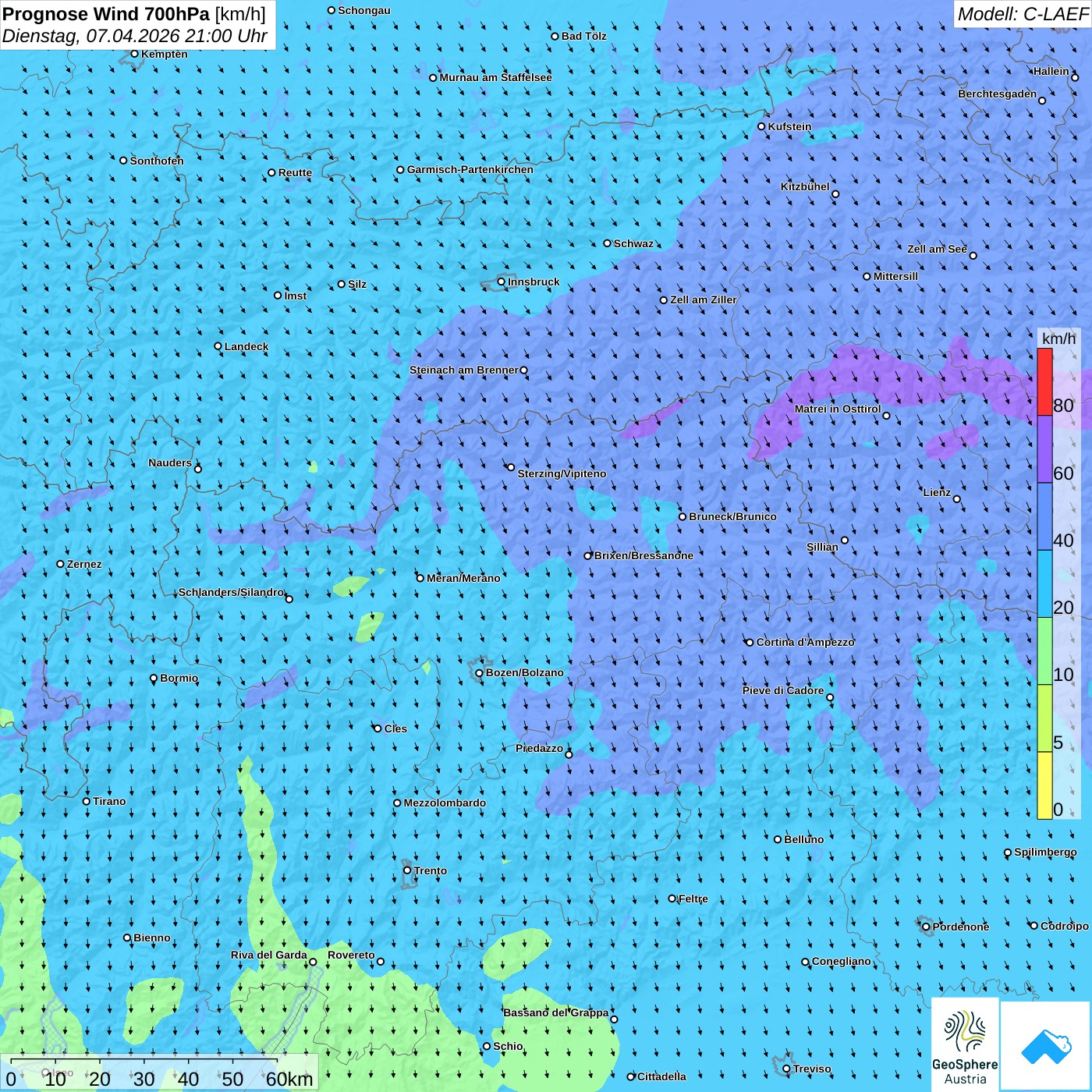Click the date 'Dienstag, 07.04.2026 21:00 Uhr'
1092x1092 pixels.
click(135, 37)
